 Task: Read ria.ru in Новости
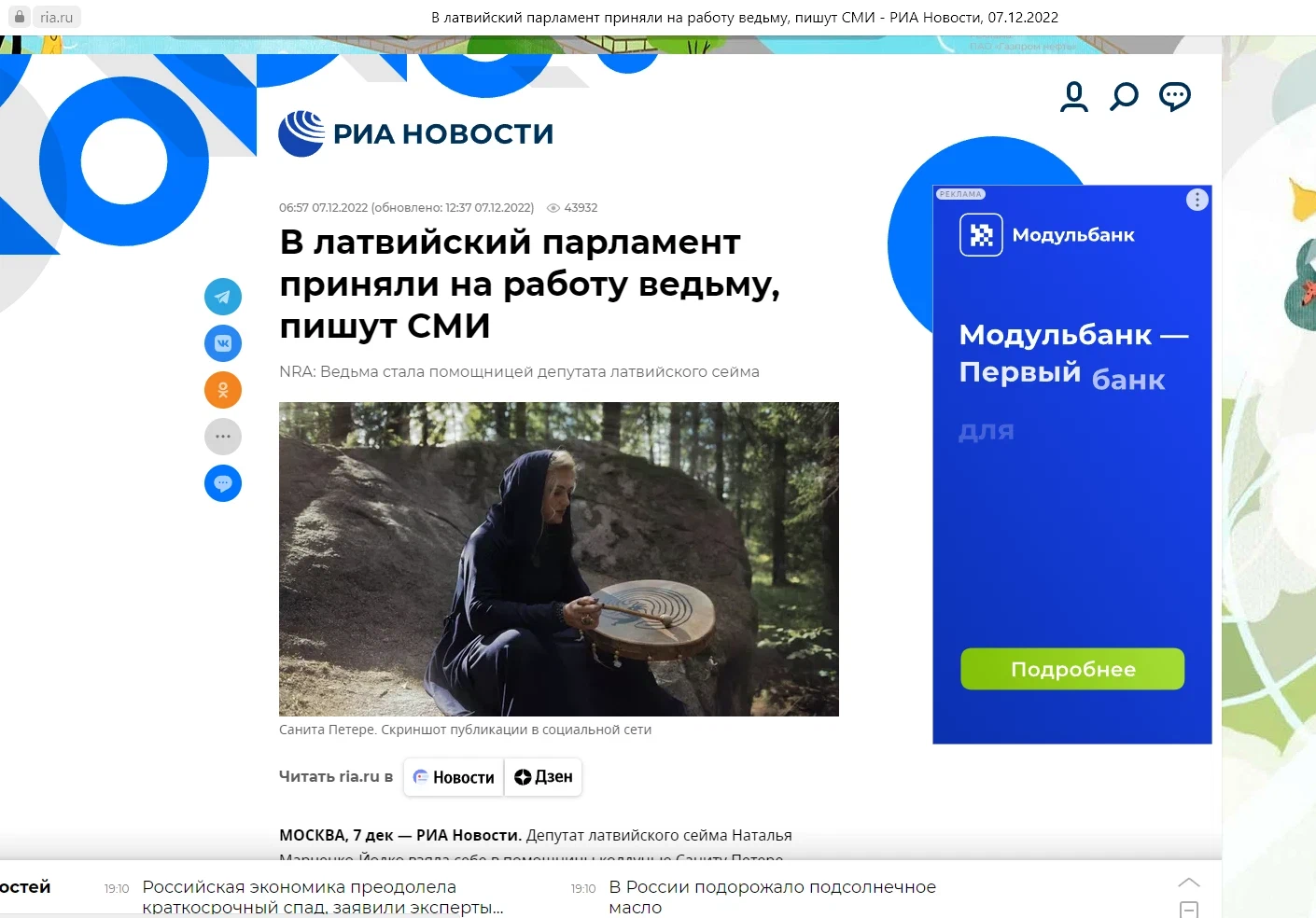(455, 777)
